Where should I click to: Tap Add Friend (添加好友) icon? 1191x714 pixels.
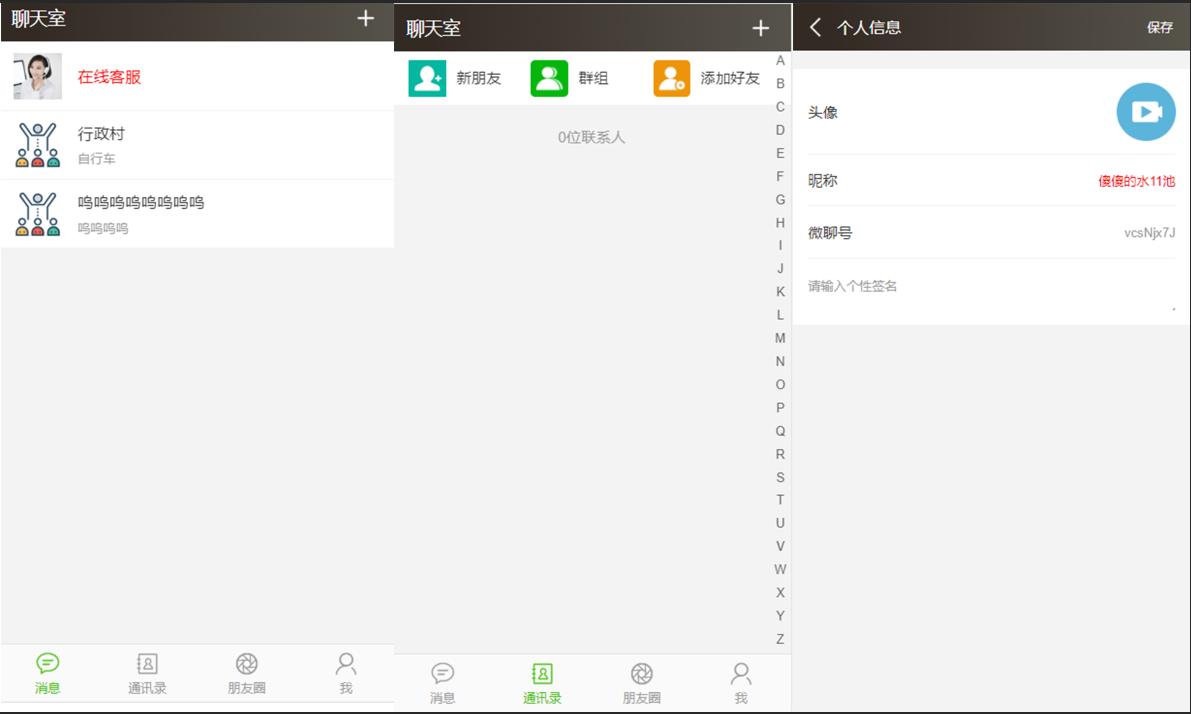click(x=672, y=77)
